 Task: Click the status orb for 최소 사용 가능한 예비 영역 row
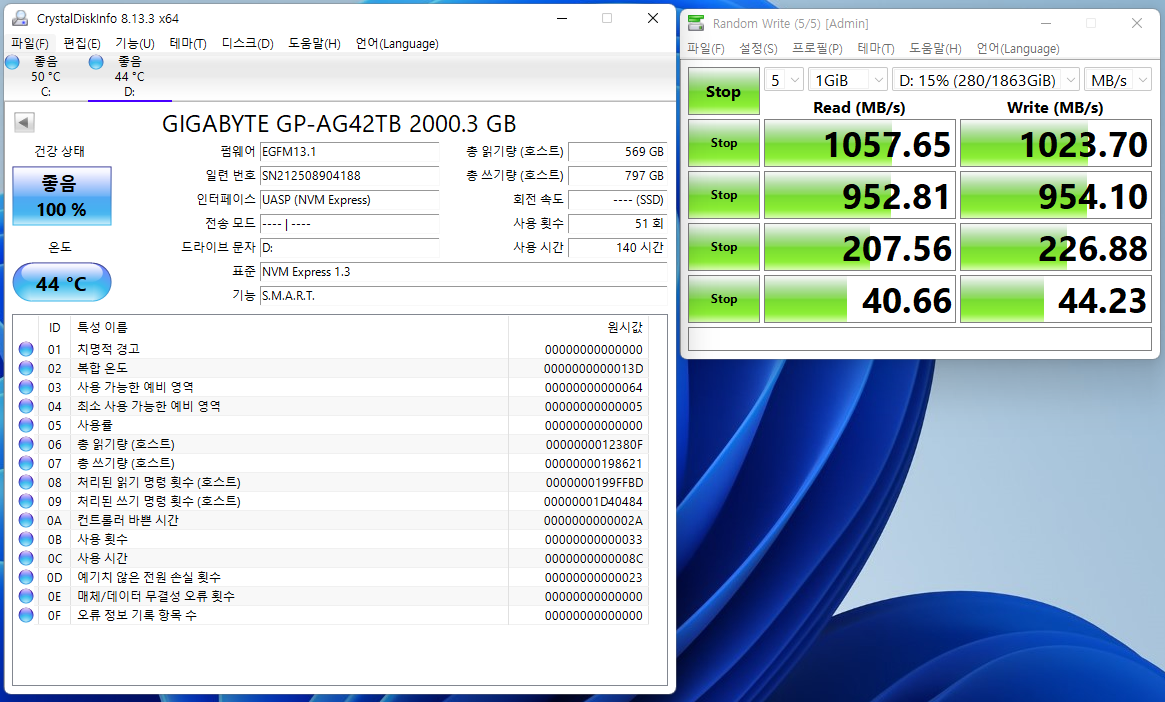pos(26,406)
